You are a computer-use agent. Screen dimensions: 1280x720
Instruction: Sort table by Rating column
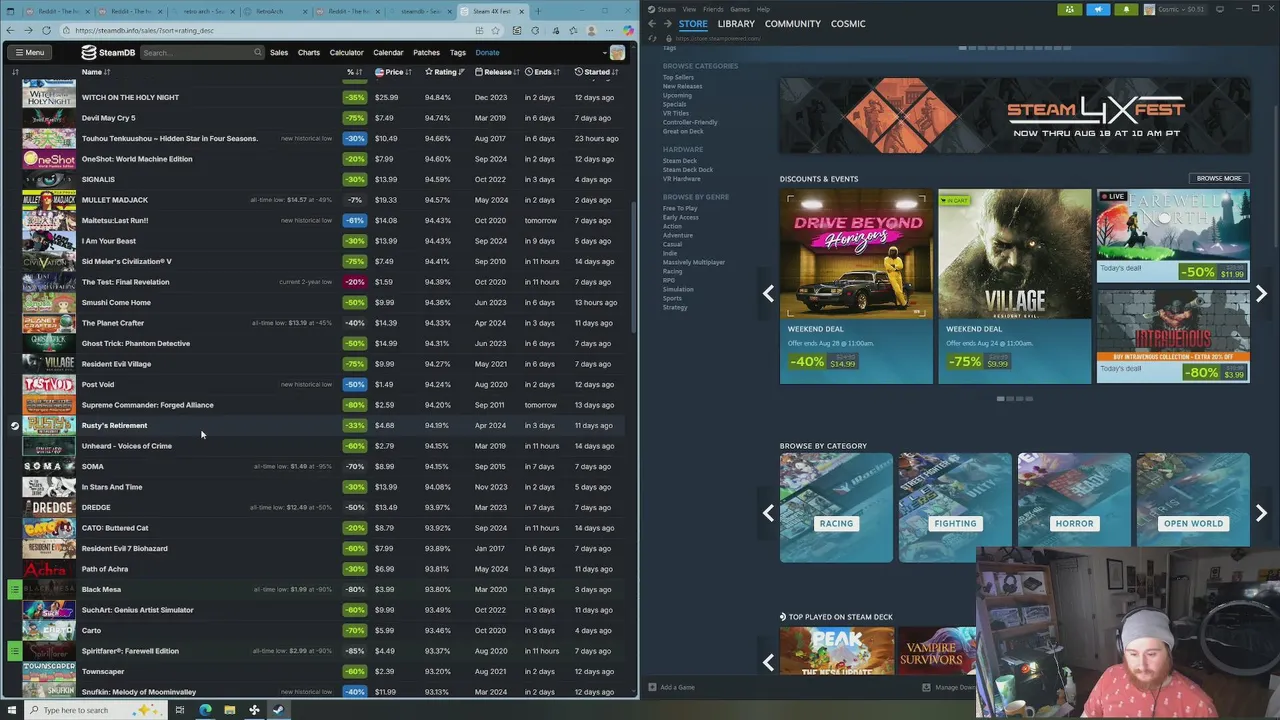click(444, 72)
